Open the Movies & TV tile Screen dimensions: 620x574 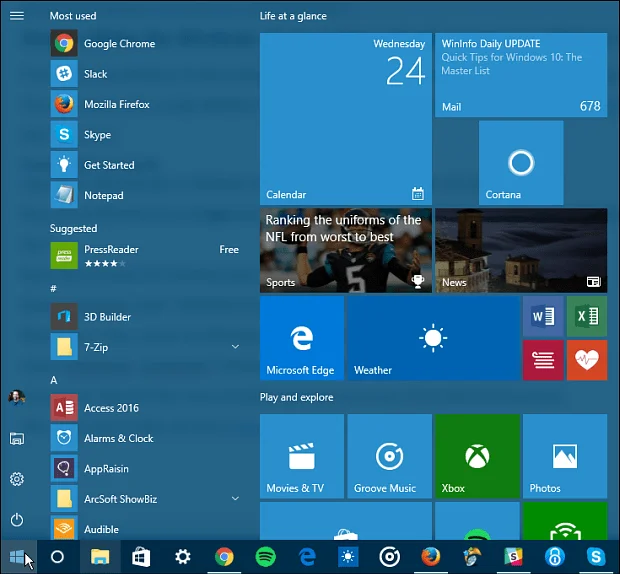302,456
